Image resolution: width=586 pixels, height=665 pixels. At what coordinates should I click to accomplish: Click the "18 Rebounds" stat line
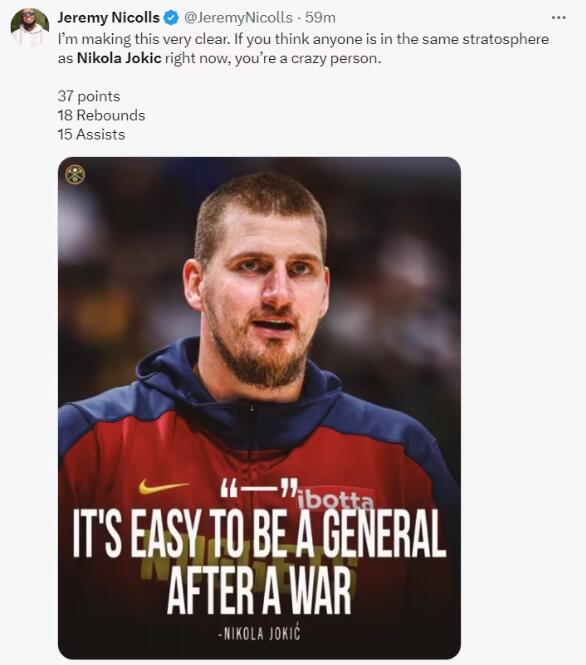click(x=101, y=115)
